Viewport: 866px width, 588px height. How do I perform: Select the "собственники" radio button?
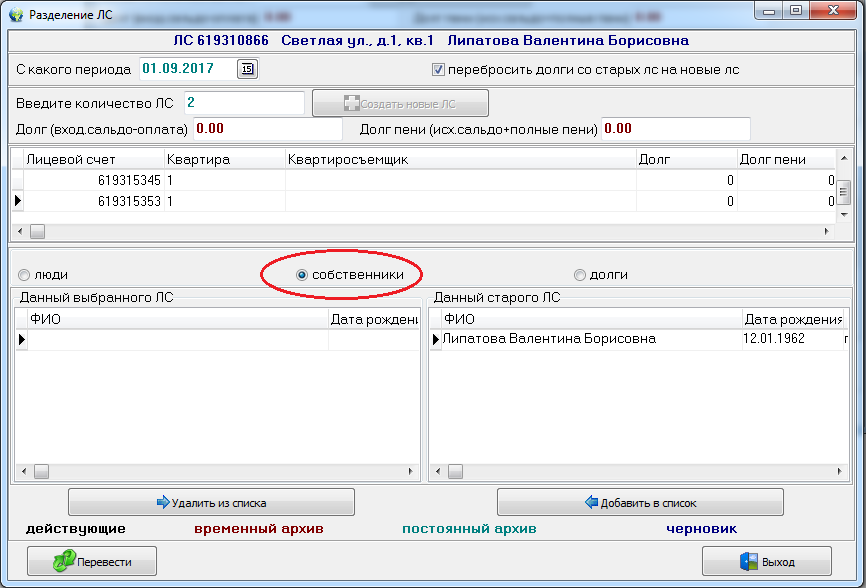[302, 275]
